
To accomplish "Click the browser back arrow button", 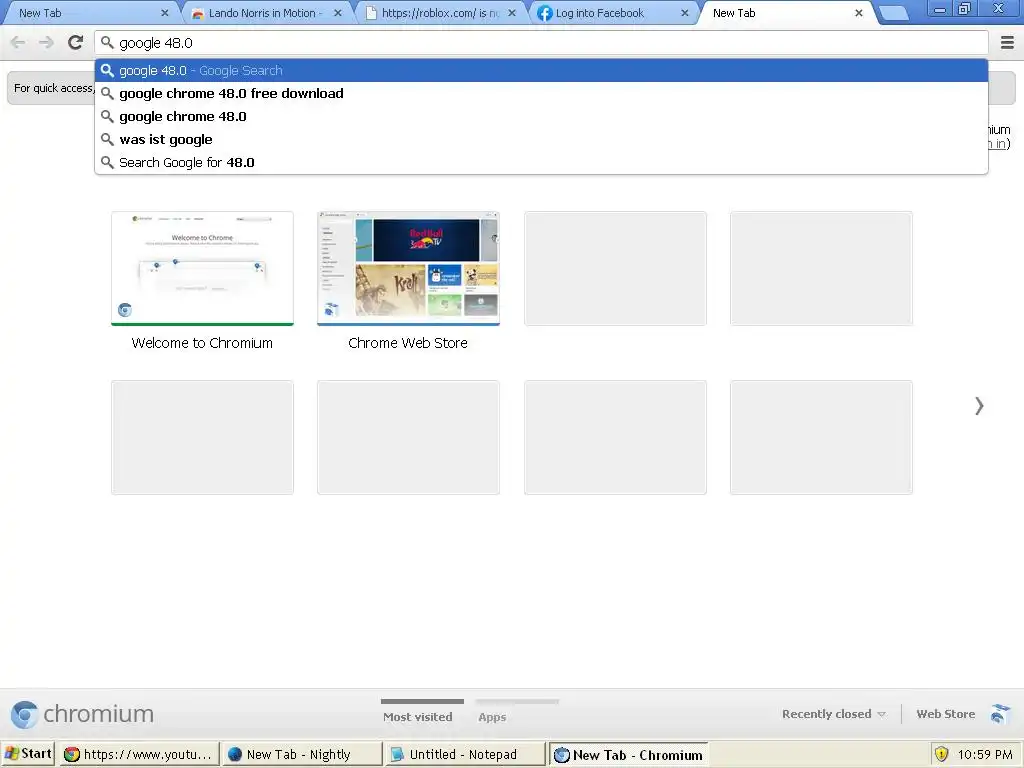I will coord(18,43).
